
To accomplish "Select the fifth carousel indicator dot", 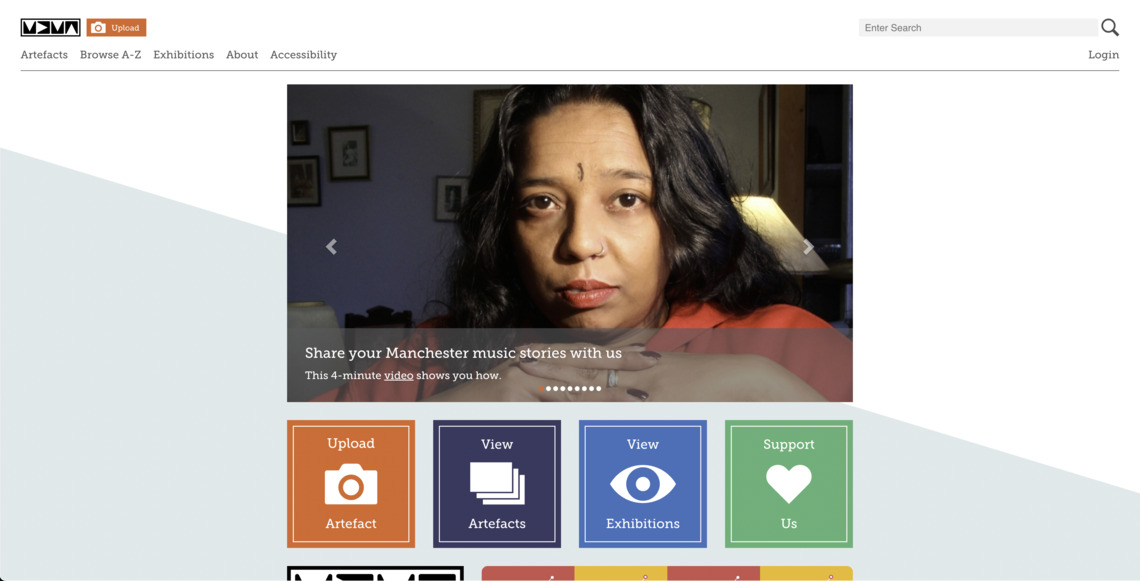I will pyautogui.click(x=570, y=388).
